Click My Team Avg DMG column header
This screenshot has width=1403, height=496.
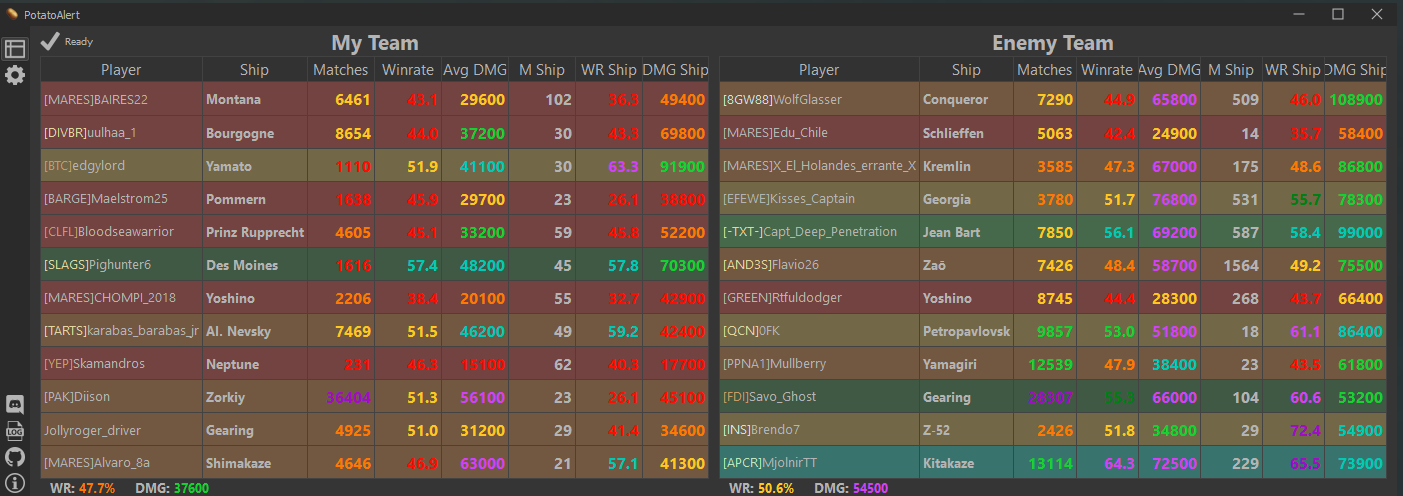(x=475, y=70)
